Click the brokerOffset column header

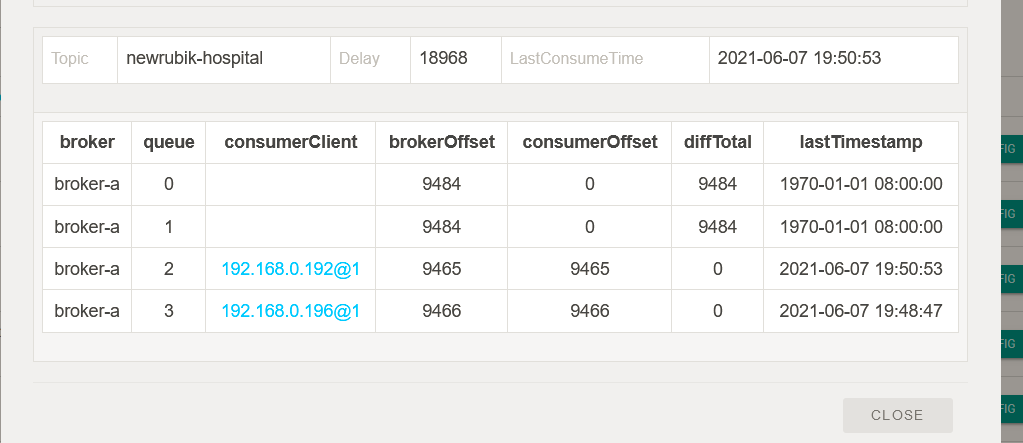pos(441,142)
